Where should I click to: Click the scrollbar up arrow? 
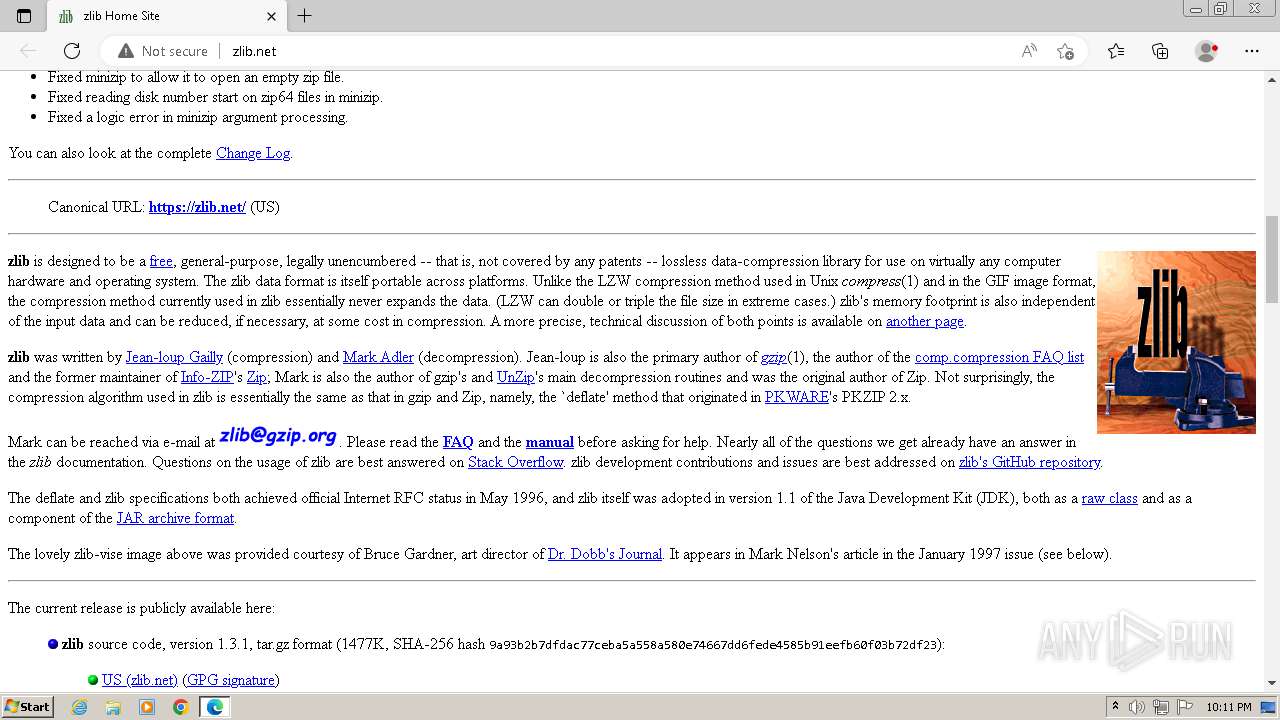(x=1272, y=79)
